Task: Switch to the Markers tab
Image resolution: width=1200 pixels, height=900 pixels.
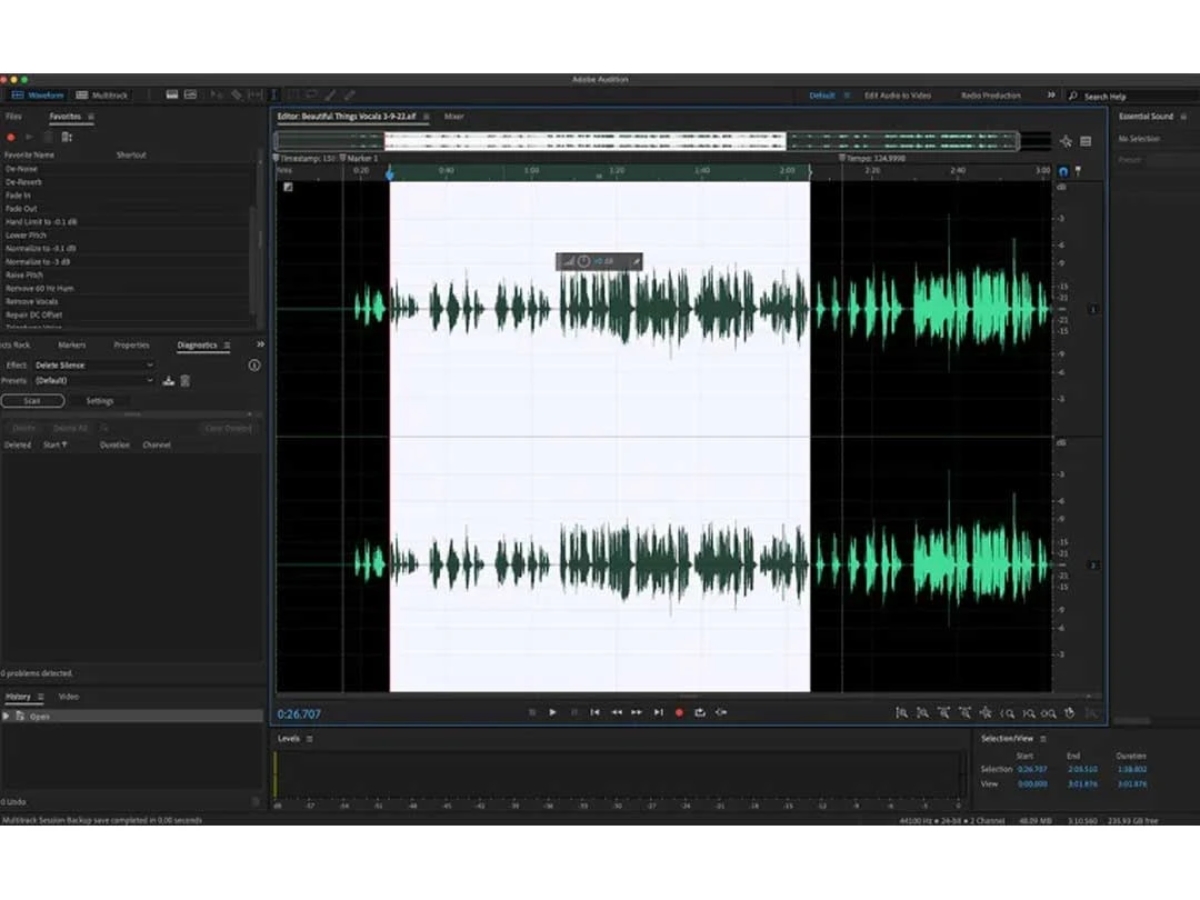Action: 72,345
